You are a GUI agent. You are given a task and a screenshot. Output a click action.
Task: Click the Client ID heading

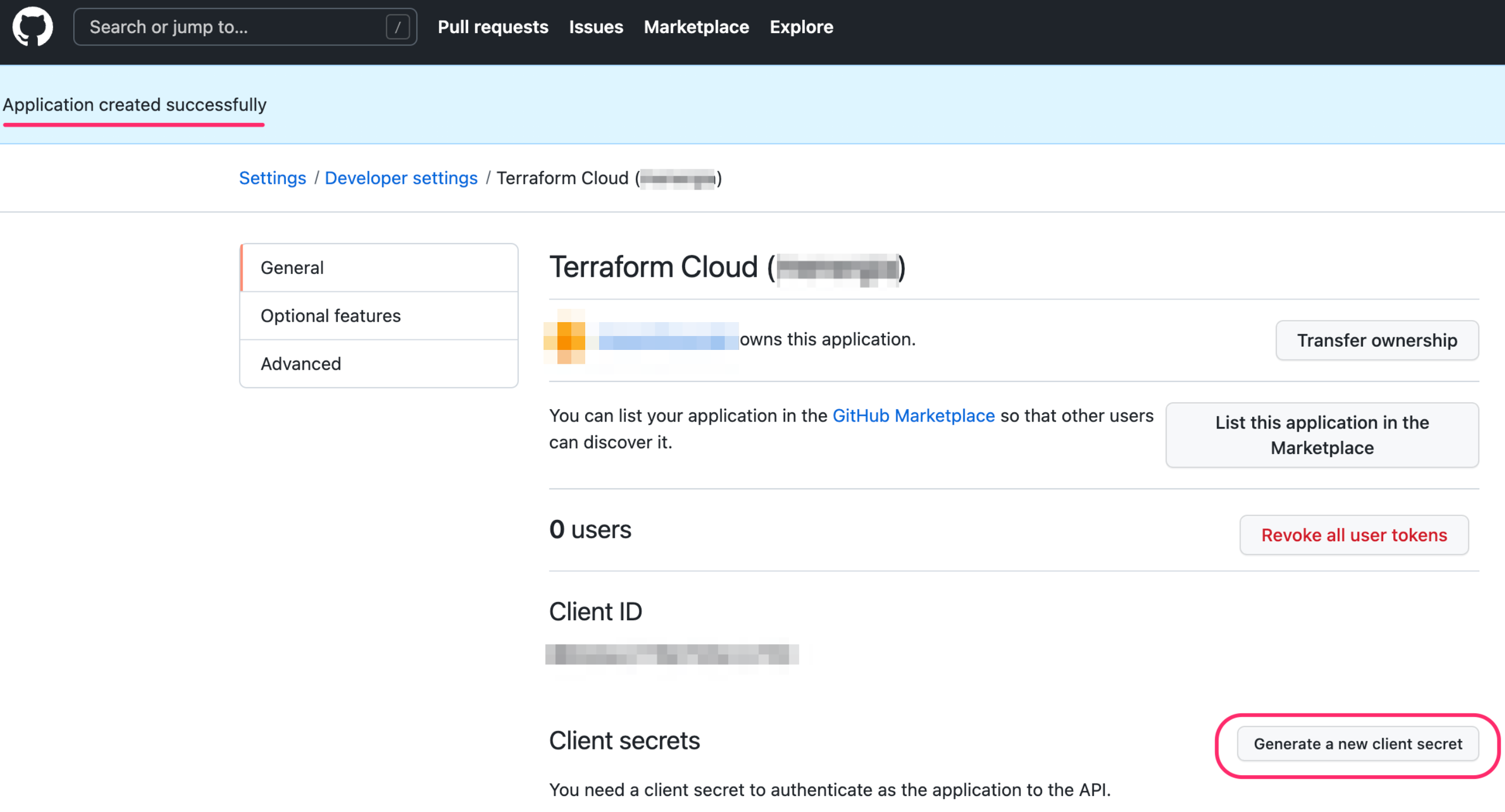pyautogui.click(x=595, y=612)
